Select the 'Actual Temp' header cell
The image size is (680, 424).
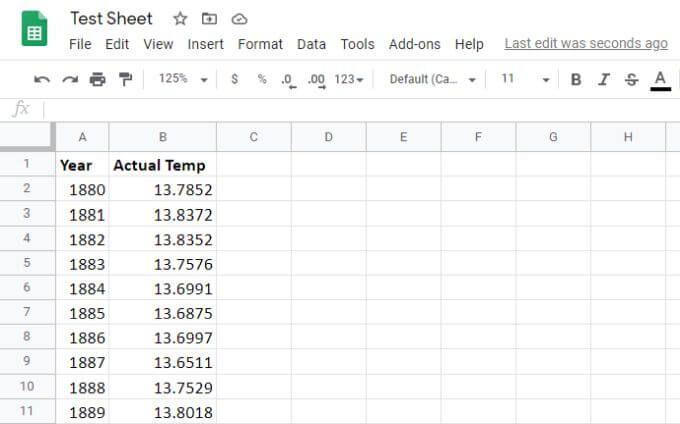point(163,164)
